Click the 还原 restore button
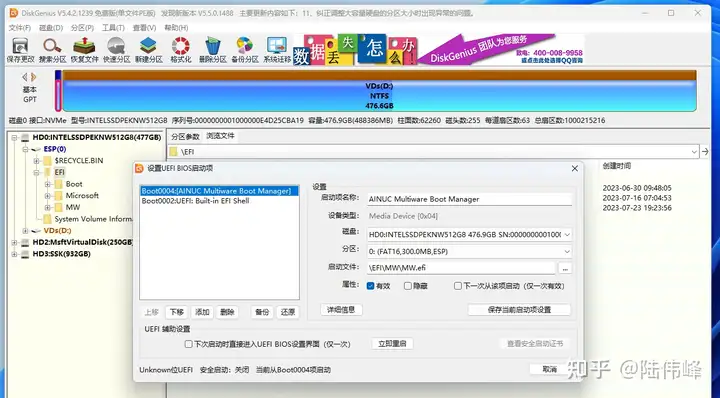The image size is (720, 398). pyautogui.click(x=288, y=312)
